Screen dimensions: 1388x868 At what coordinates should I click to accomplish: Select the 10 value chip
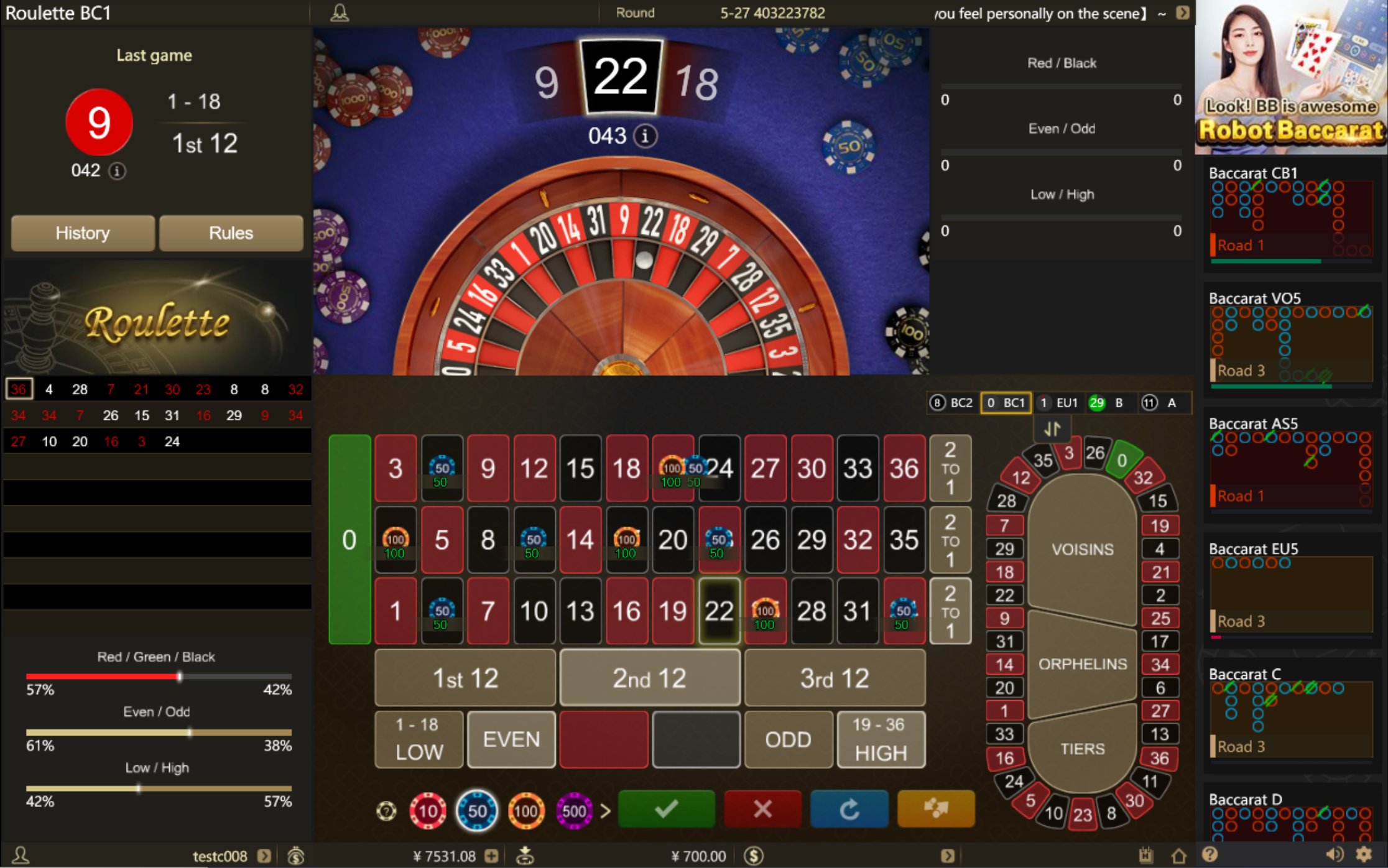coord(428,810)
